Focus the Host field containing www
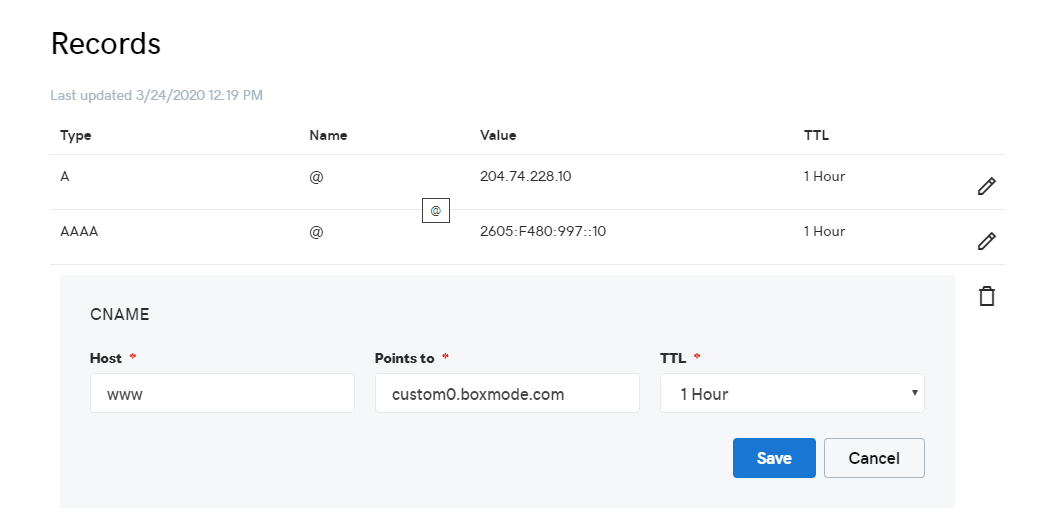Screen dimensions: 1049x527 pos(222,394)
